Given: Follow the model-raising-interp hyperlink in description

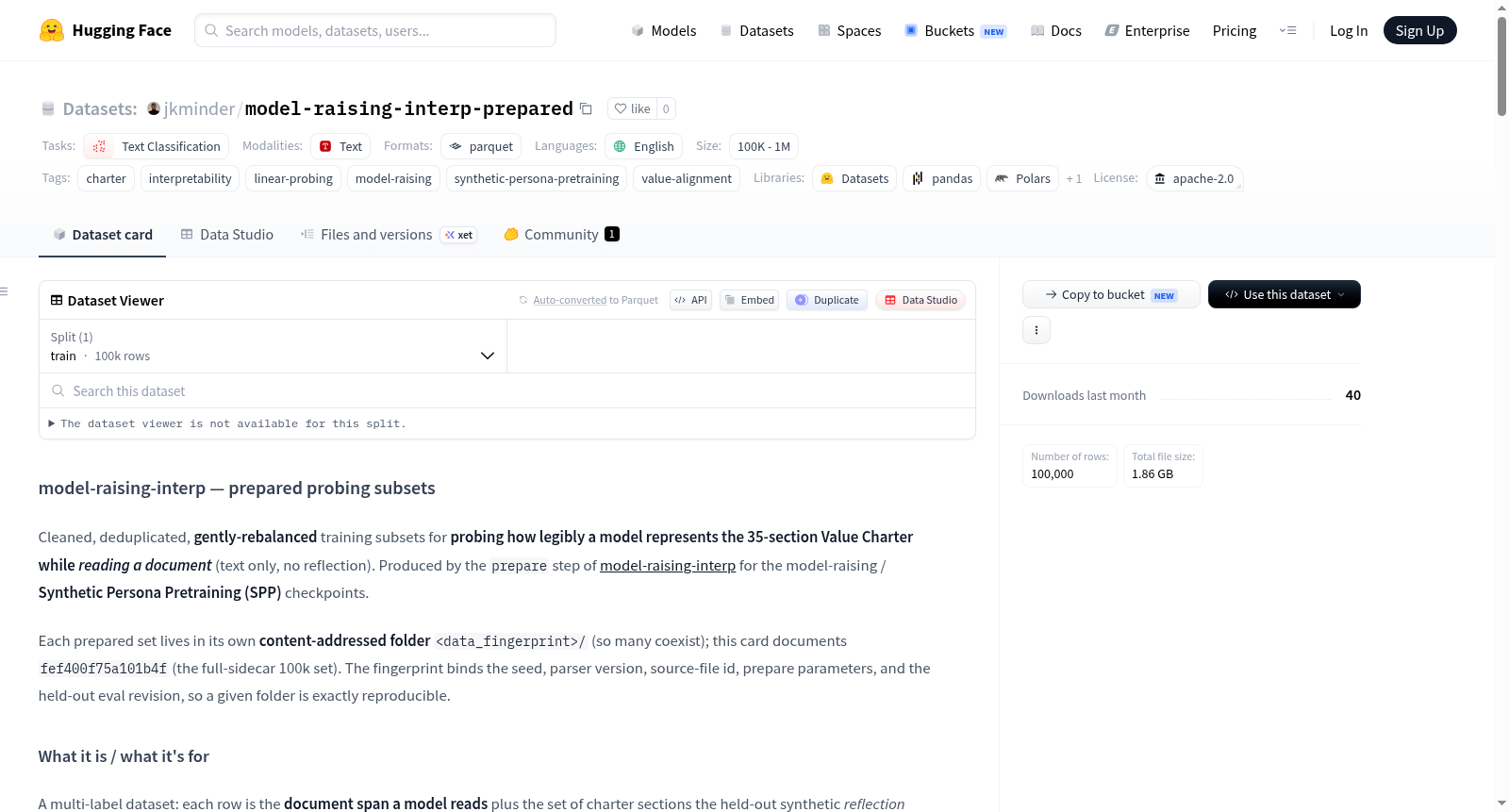Looking at the screenshot, I should pos(668,565).
